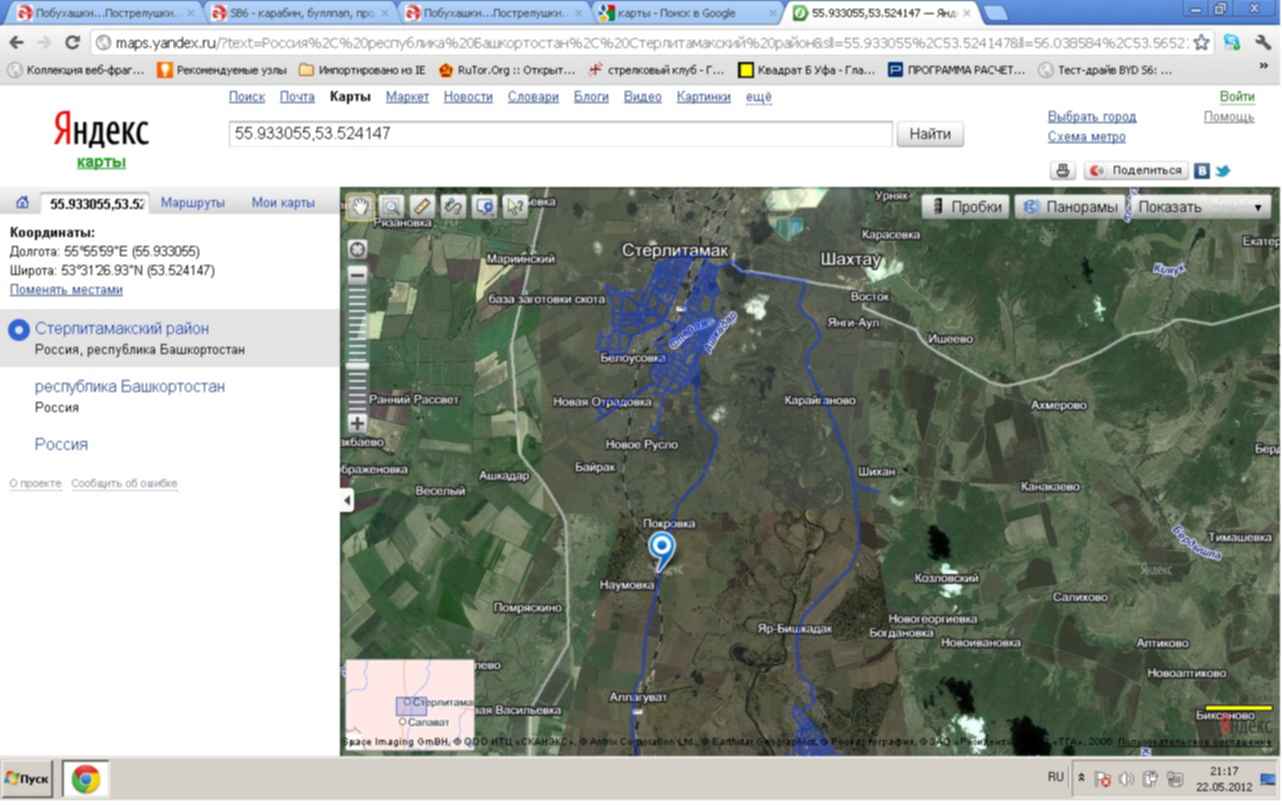The image size is (1282, 806).
Task: Open Новости service link
Action: pos(468,97)
